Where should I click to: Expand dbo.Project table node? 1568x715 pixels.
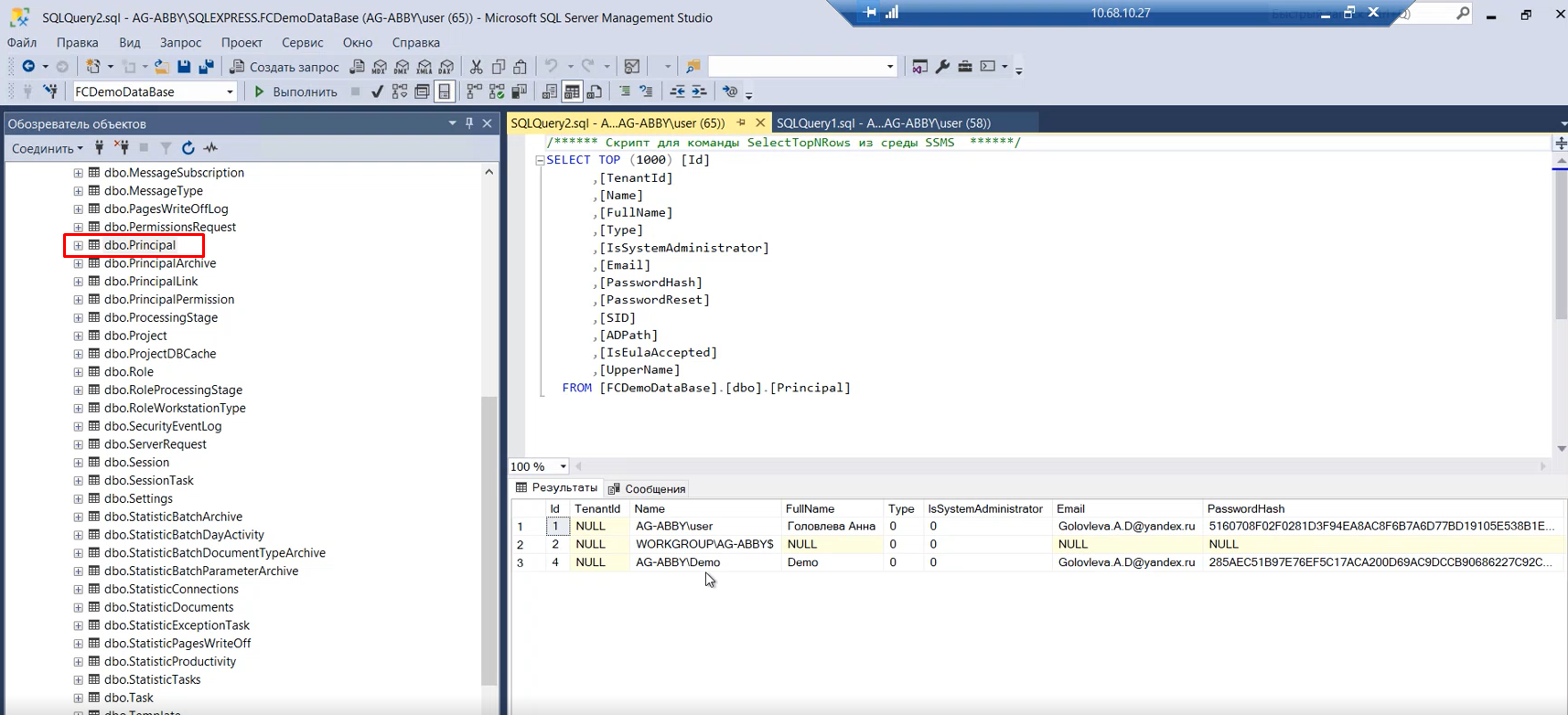pyautogui.click(x=78, y=336)
